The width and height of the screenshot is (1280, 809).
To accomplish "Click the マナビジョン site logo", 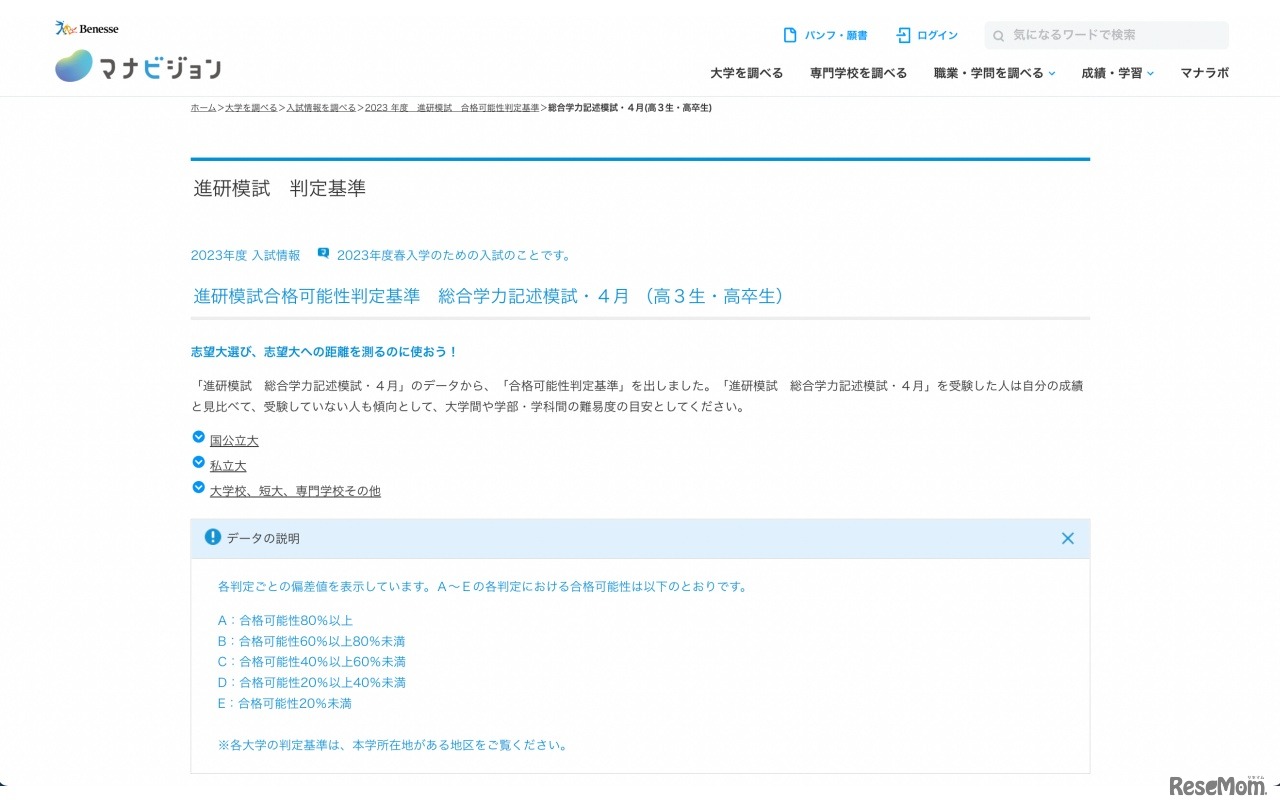I will coord(137,65).
